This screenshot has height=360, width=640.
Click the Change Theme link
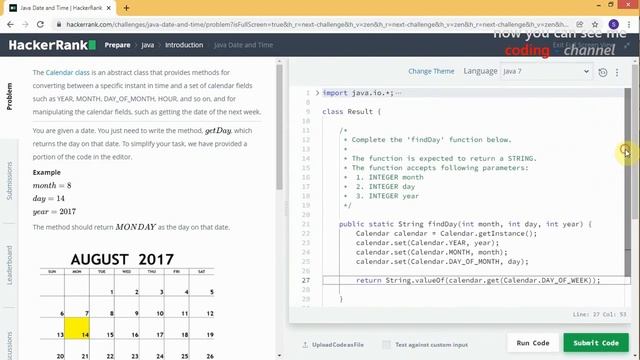click(431, 71)
